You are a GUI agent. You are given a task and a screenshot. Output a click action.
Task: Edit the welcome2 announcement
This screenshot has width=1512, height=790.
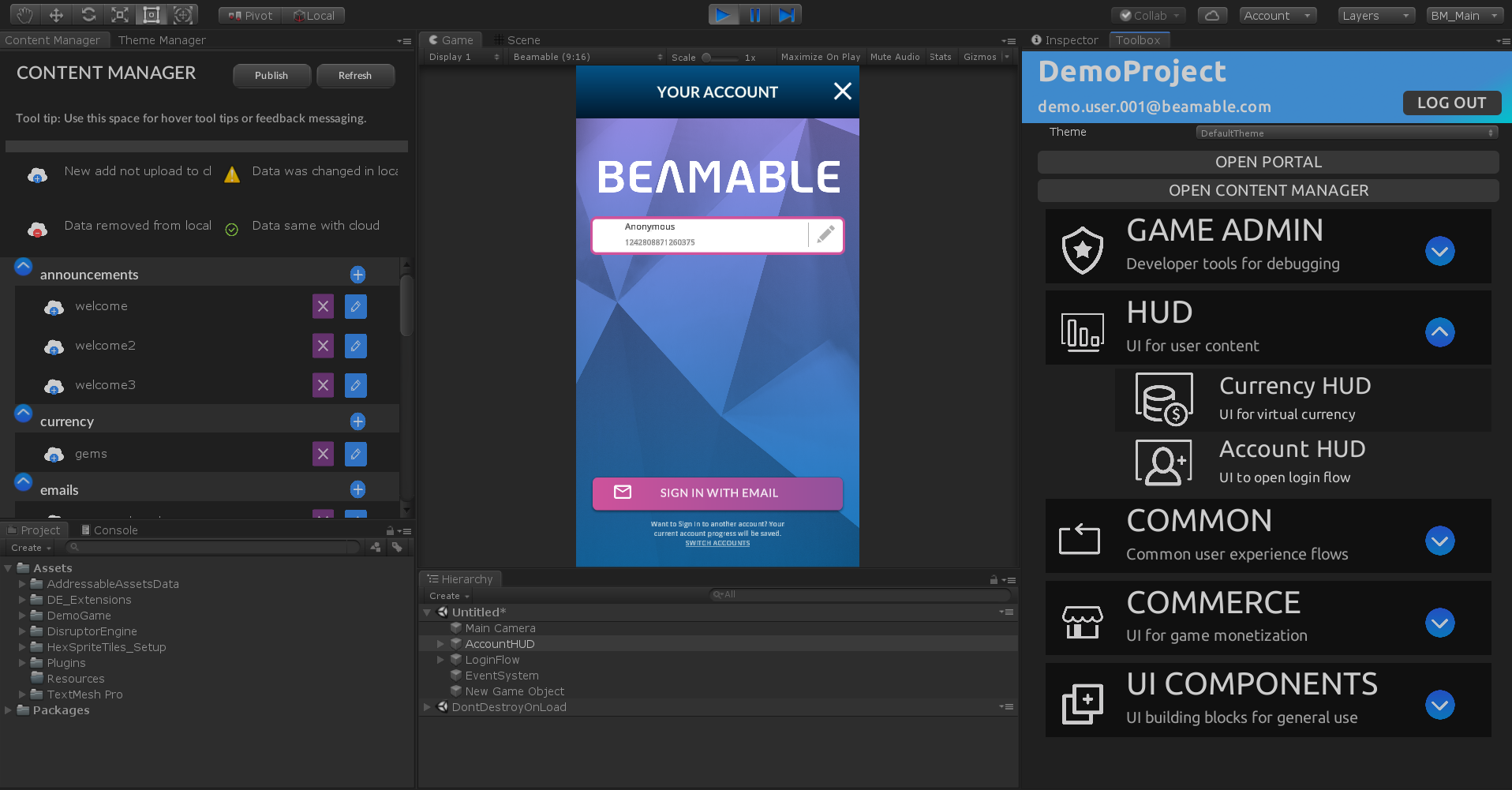click(x=356, y=346)
